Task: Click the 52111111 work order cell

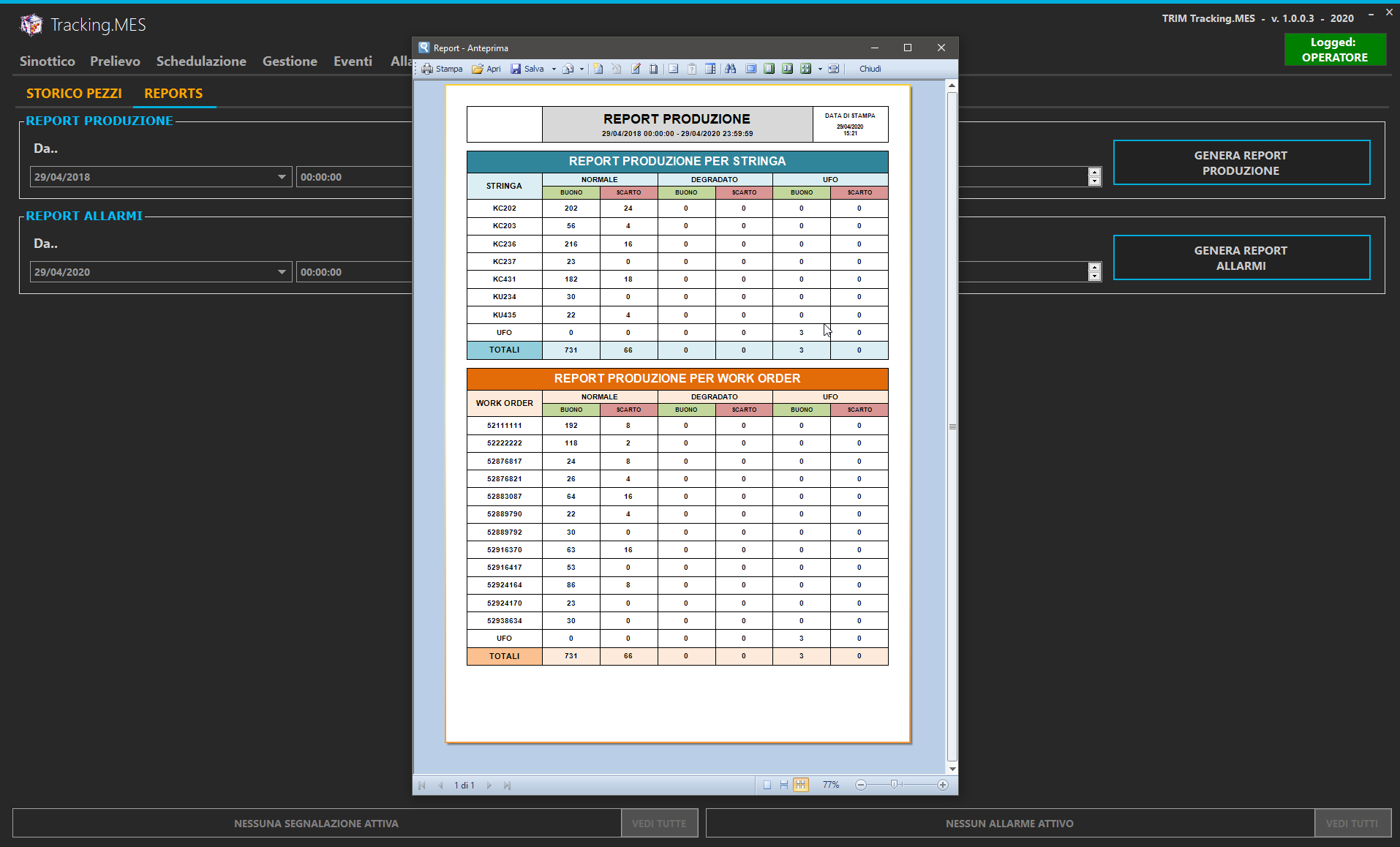Action: (x=505, y=426)
